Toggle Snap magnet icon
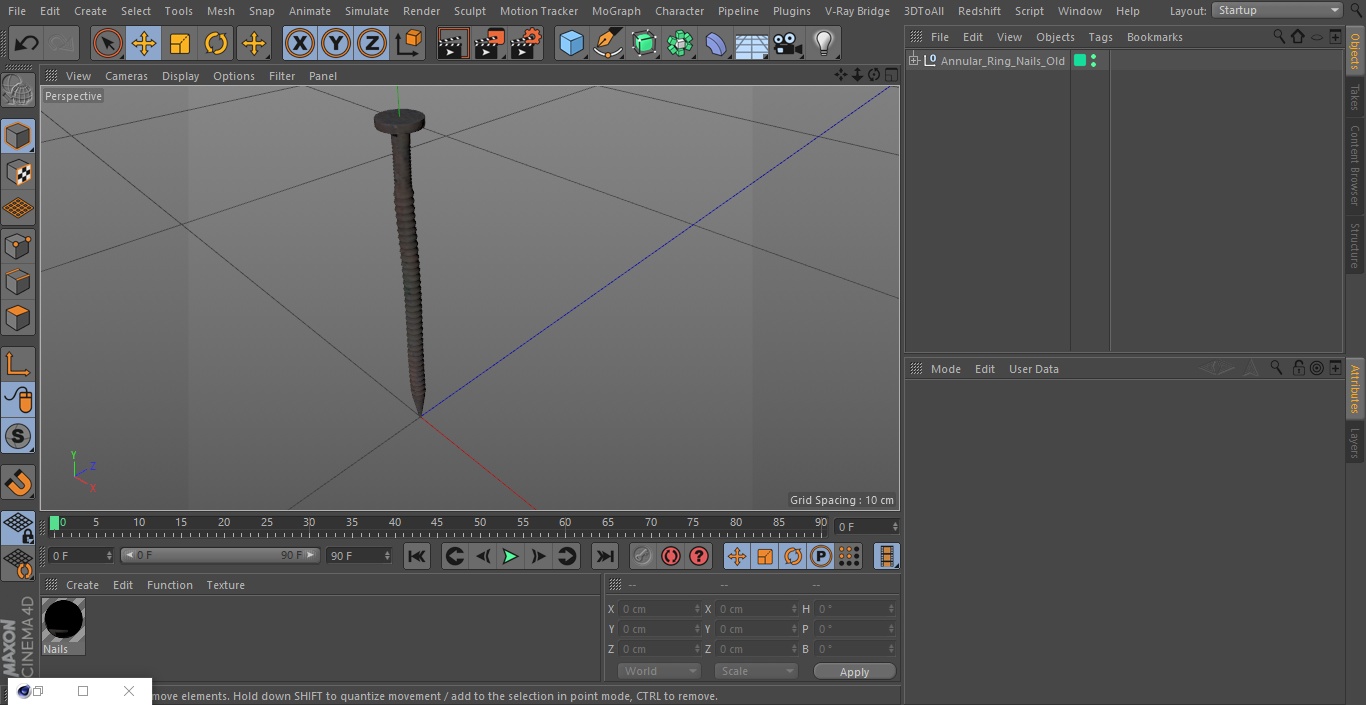 (18, 482)
